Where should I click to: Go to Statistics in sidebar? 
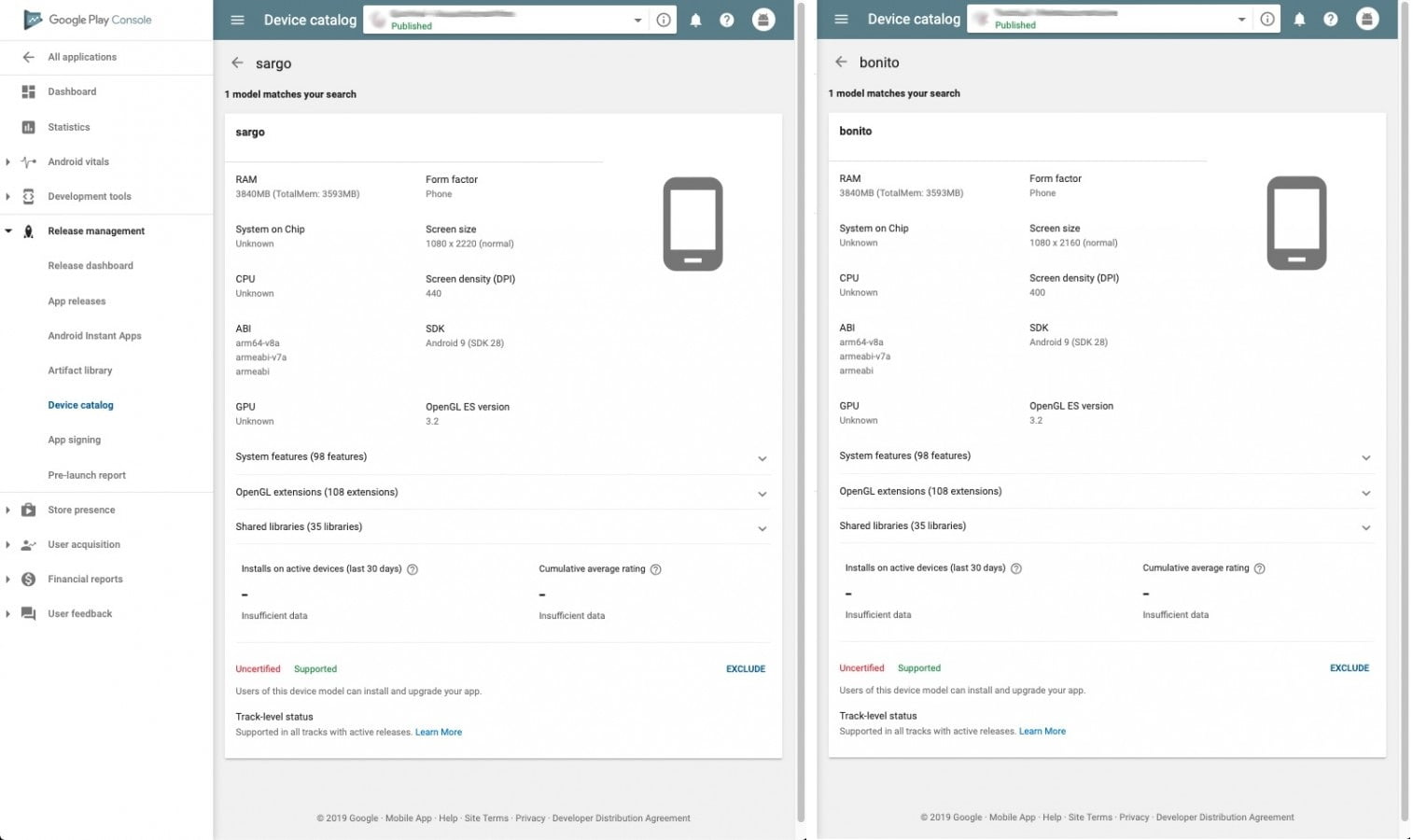(x=69, y=127)
